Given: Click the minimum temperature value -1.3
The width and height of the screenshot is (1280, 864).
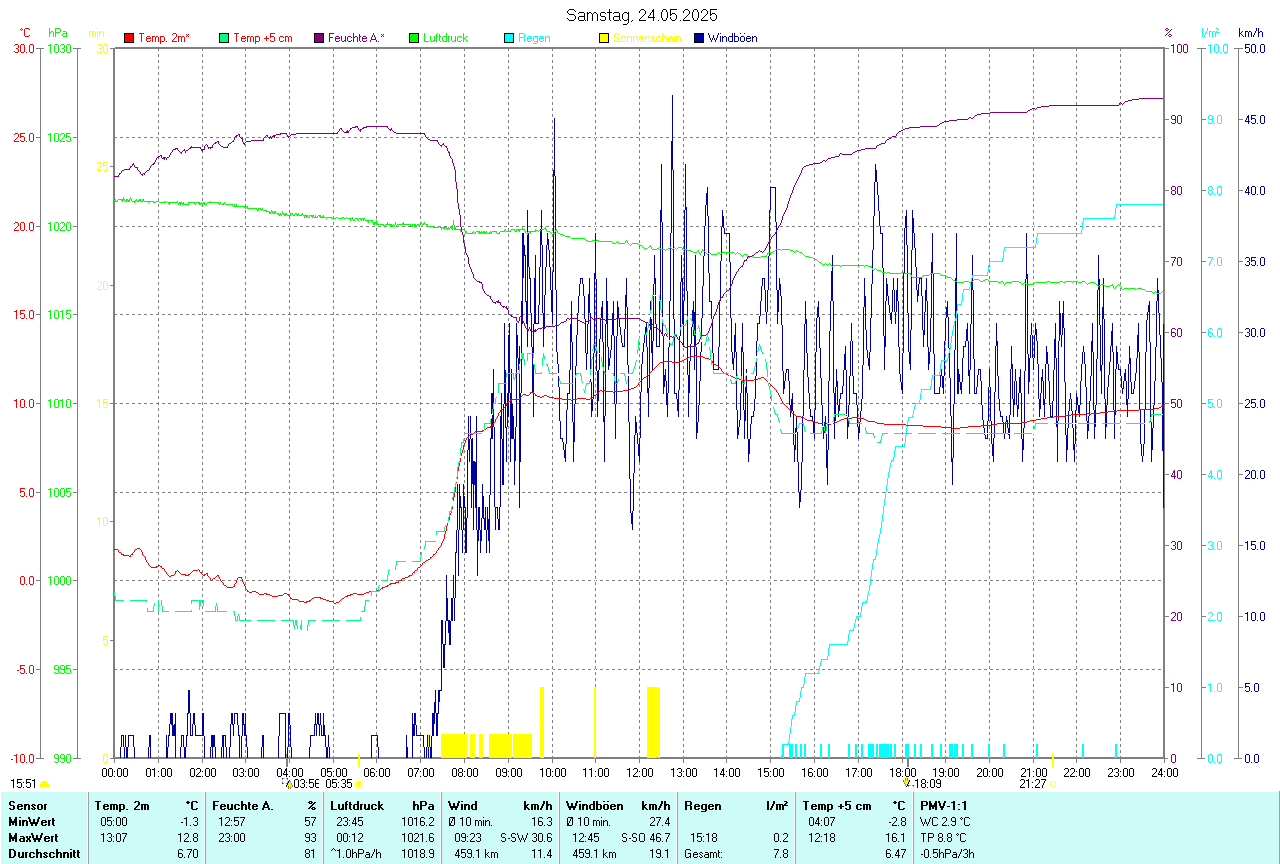Looking at the screenshot, I should 189,822.
